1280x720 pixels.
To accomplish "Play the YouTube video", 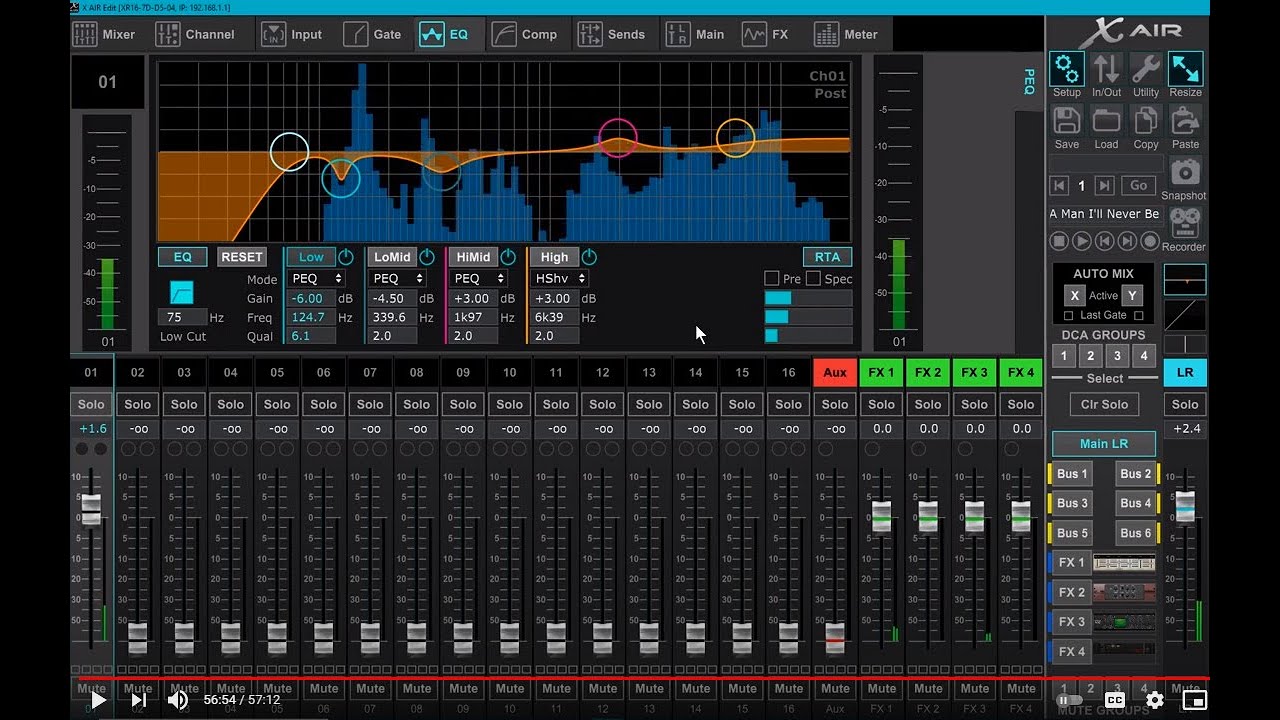I will pyautogui.click(x=98, y=700).
